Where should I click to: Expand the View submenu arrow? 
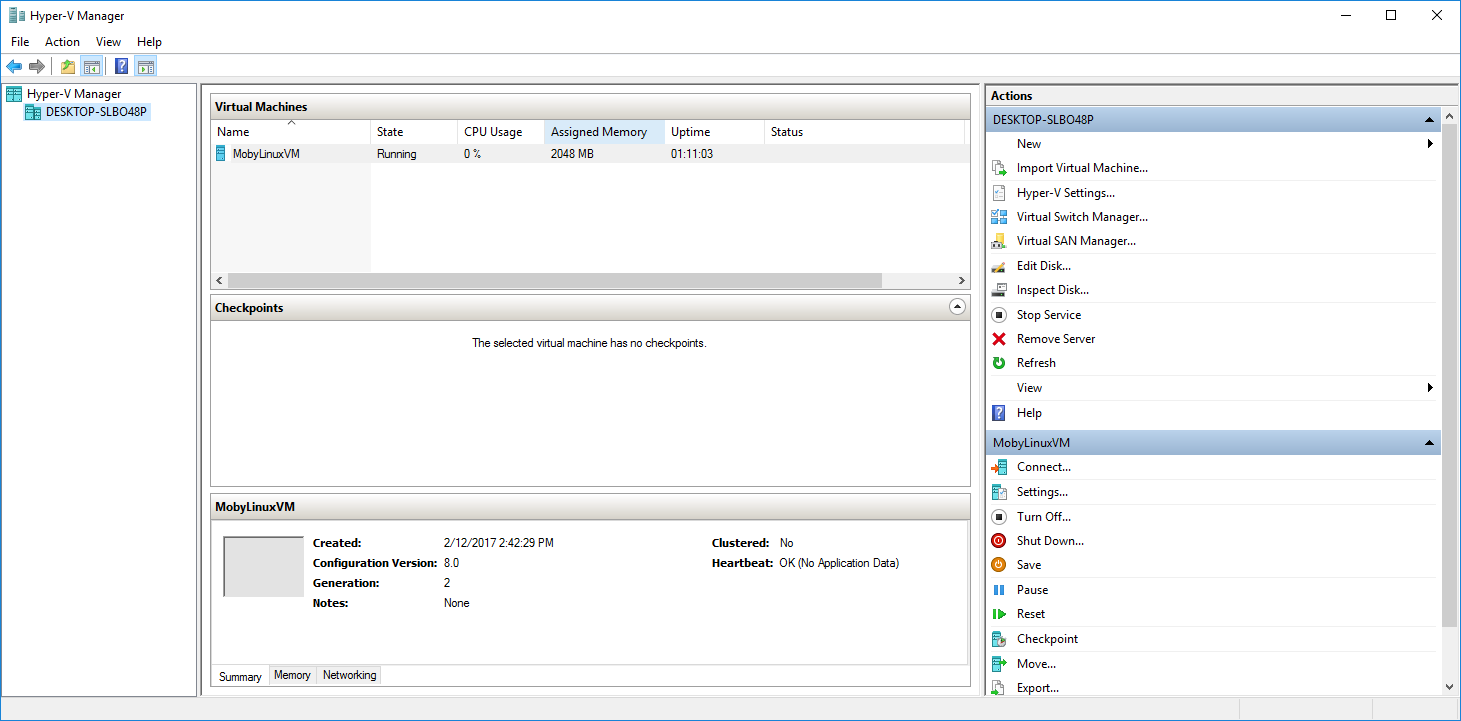(1431, 388)
